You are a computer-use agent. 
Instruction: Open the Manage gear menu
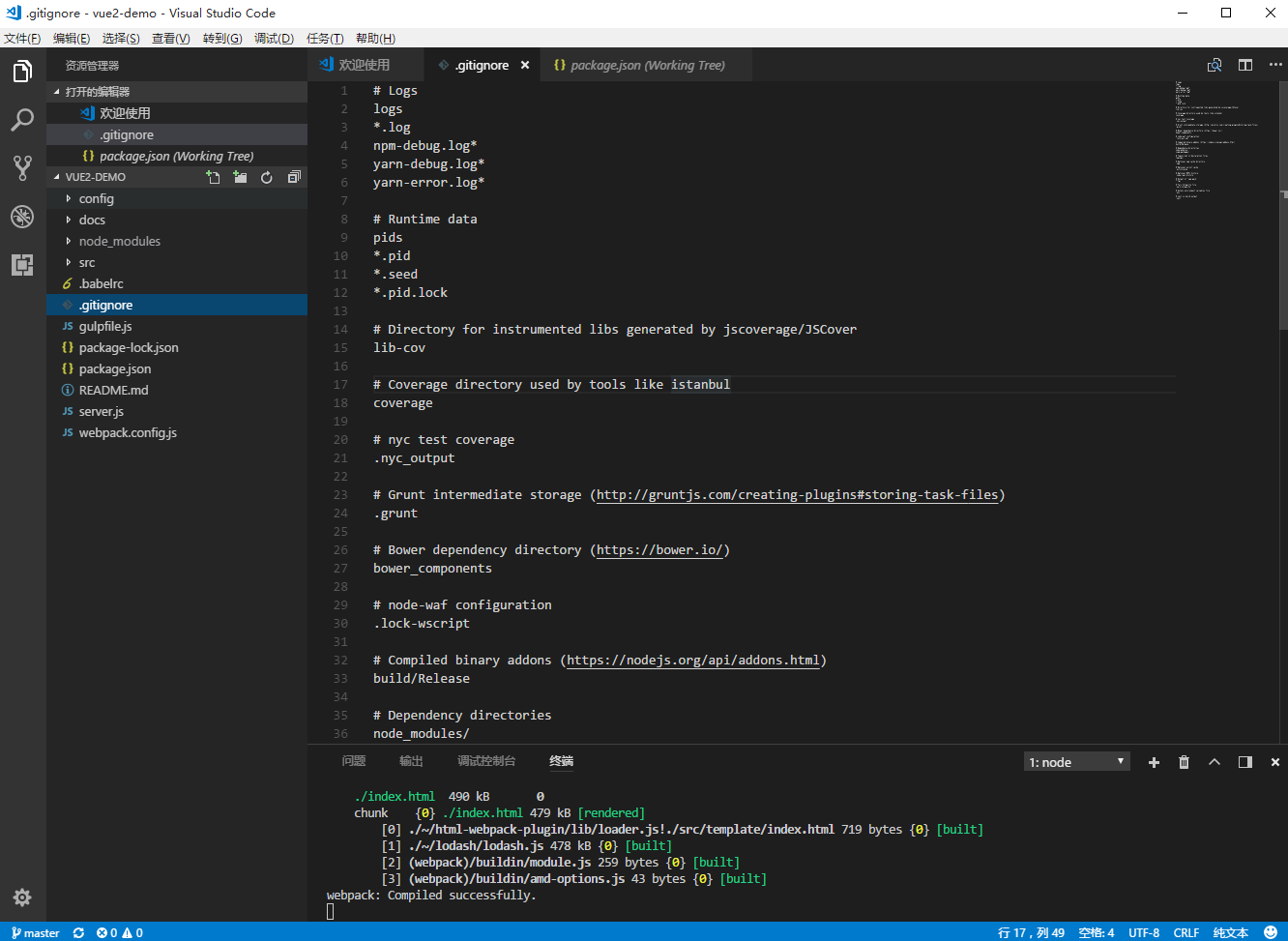(22, 897)
